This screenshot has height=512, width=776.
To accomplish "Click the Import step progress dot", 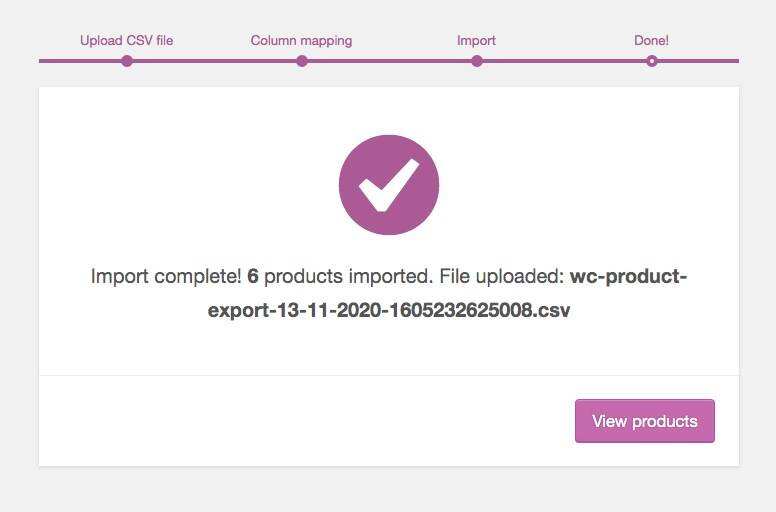I will tap(477, 61).
